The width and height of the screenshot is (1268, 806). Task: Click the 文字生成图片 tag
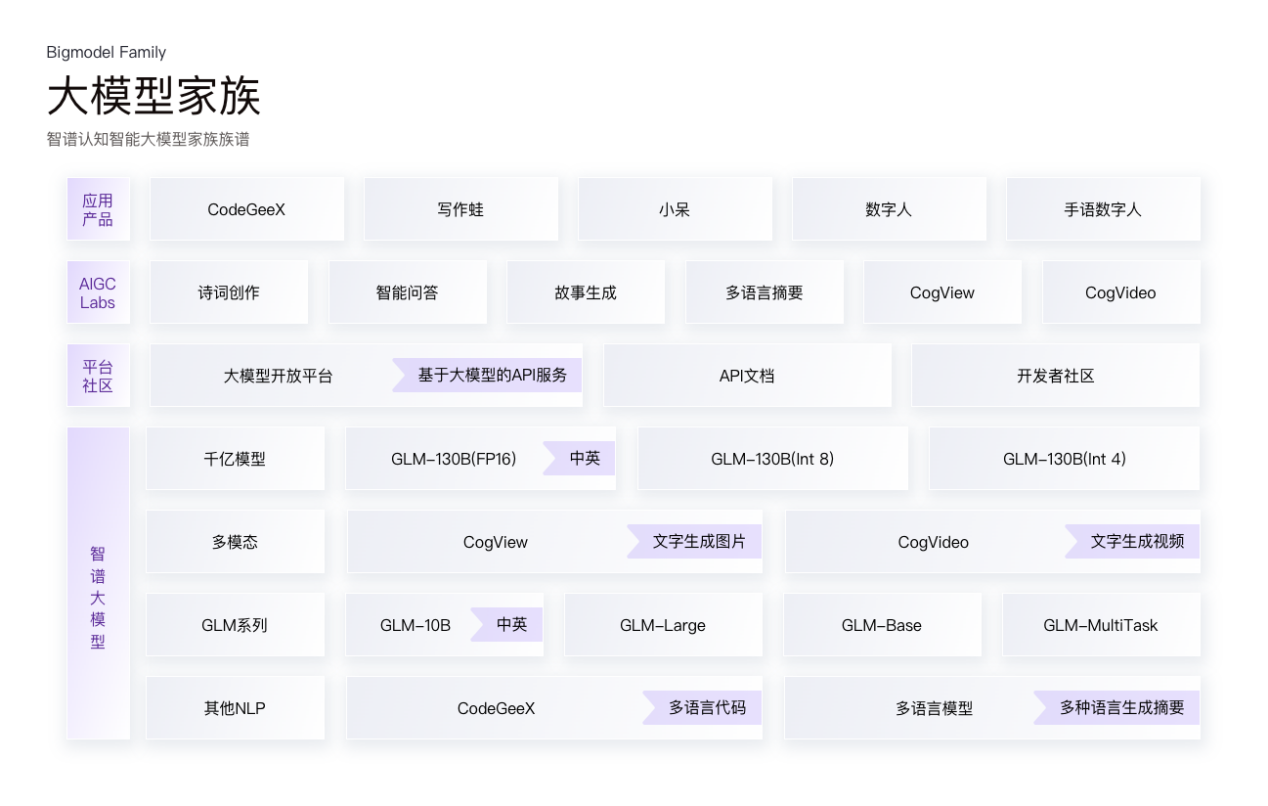point(695,541)
